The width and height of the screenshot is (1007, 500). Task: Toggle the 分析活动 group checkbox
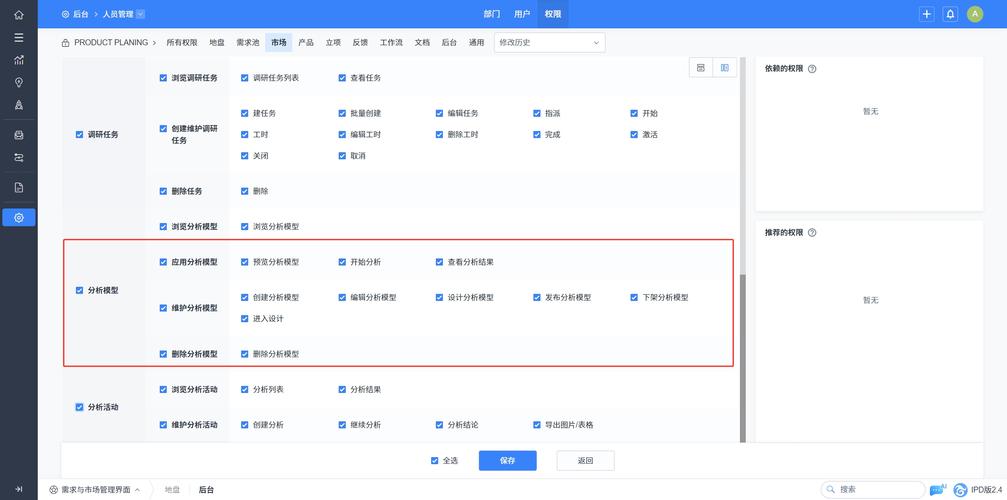point(80,407)
